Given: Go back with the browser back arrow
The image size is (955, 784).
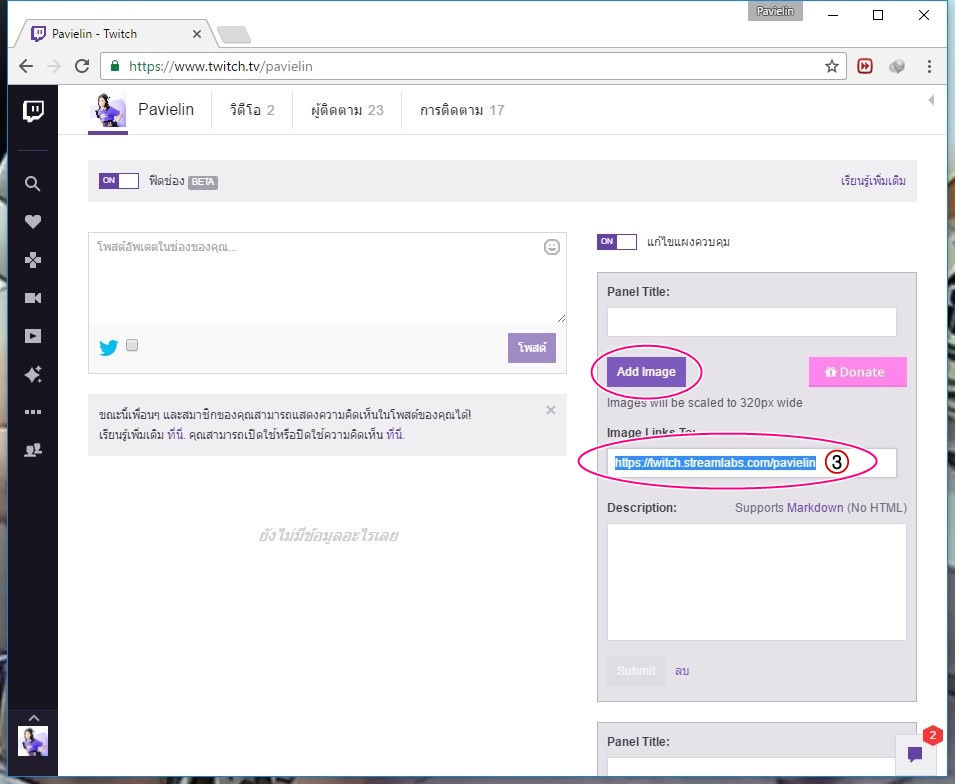Looking at the screenshot, I should pos(26,66).
